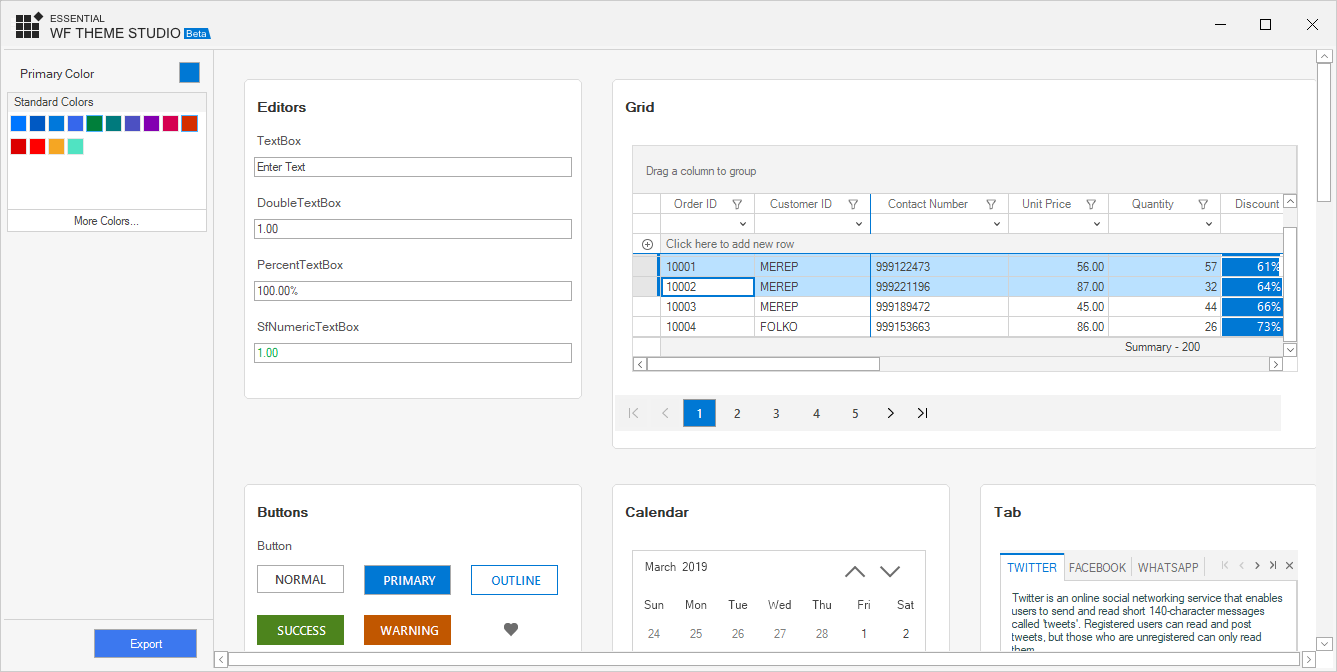Click the heart icon button

coord(511,630)
